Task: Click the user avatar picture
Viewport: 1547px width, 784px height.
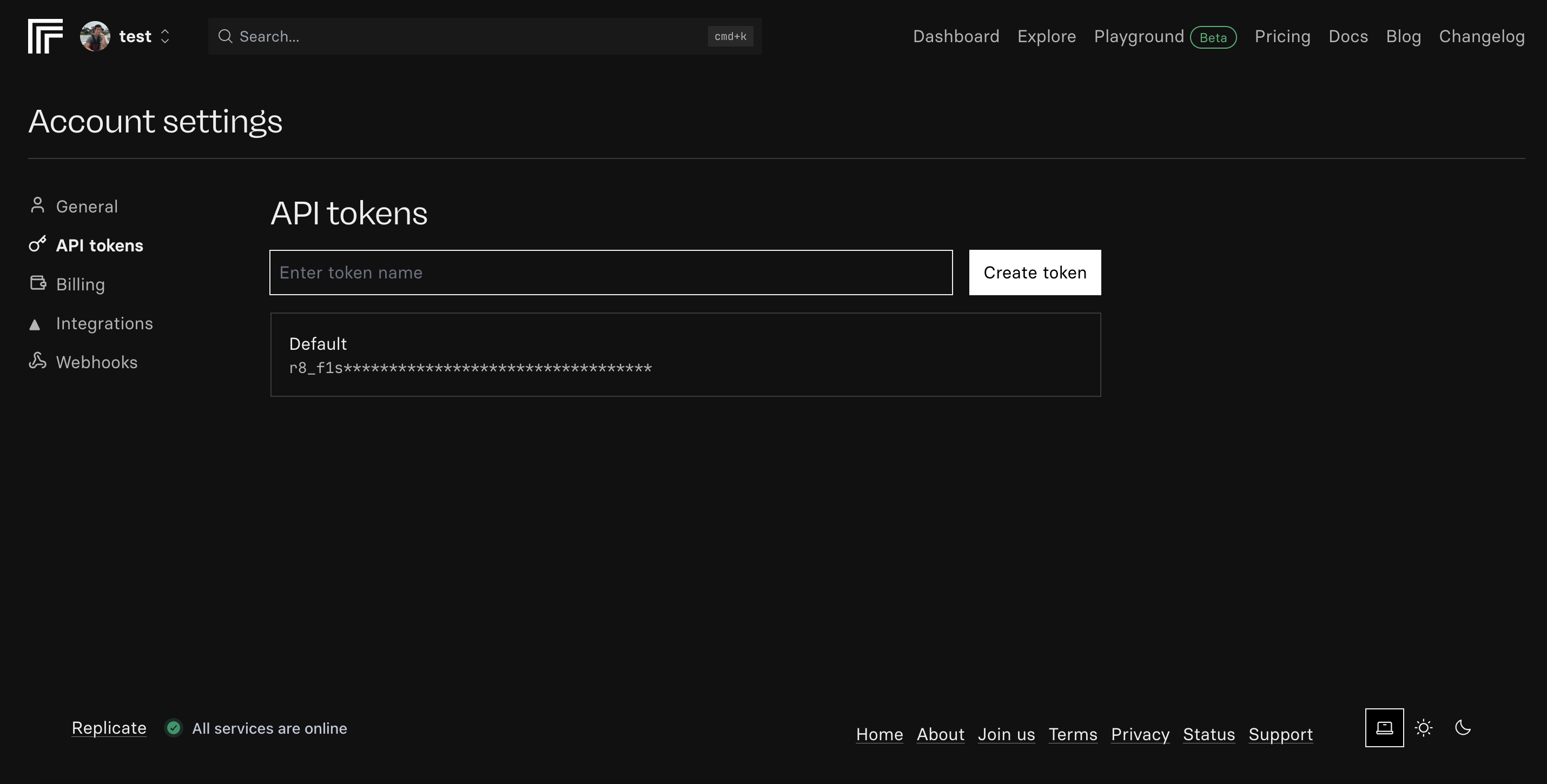Action: click(95, 36)
